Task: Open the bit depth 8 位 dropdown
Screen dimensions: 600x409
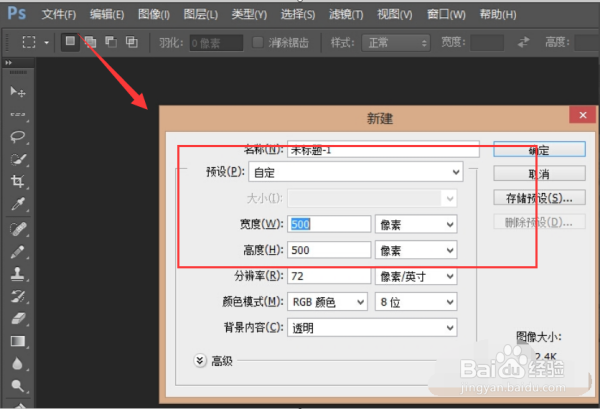Action: pos(416,302)
